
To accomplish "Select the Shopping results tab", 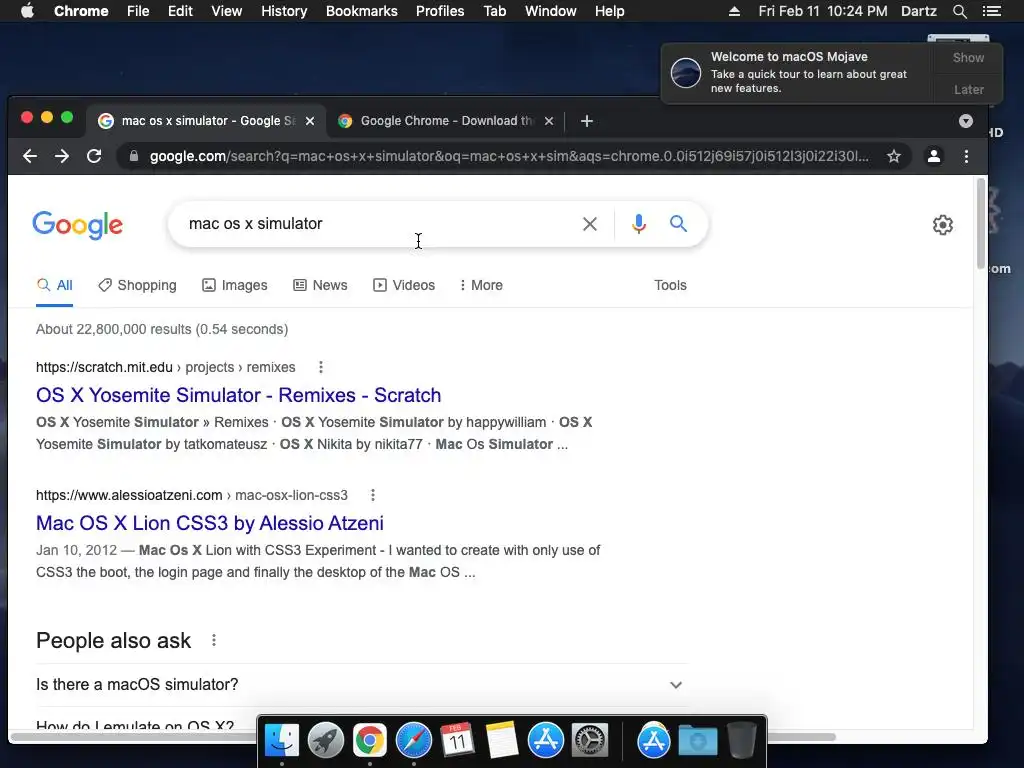I will click(138, 285).
